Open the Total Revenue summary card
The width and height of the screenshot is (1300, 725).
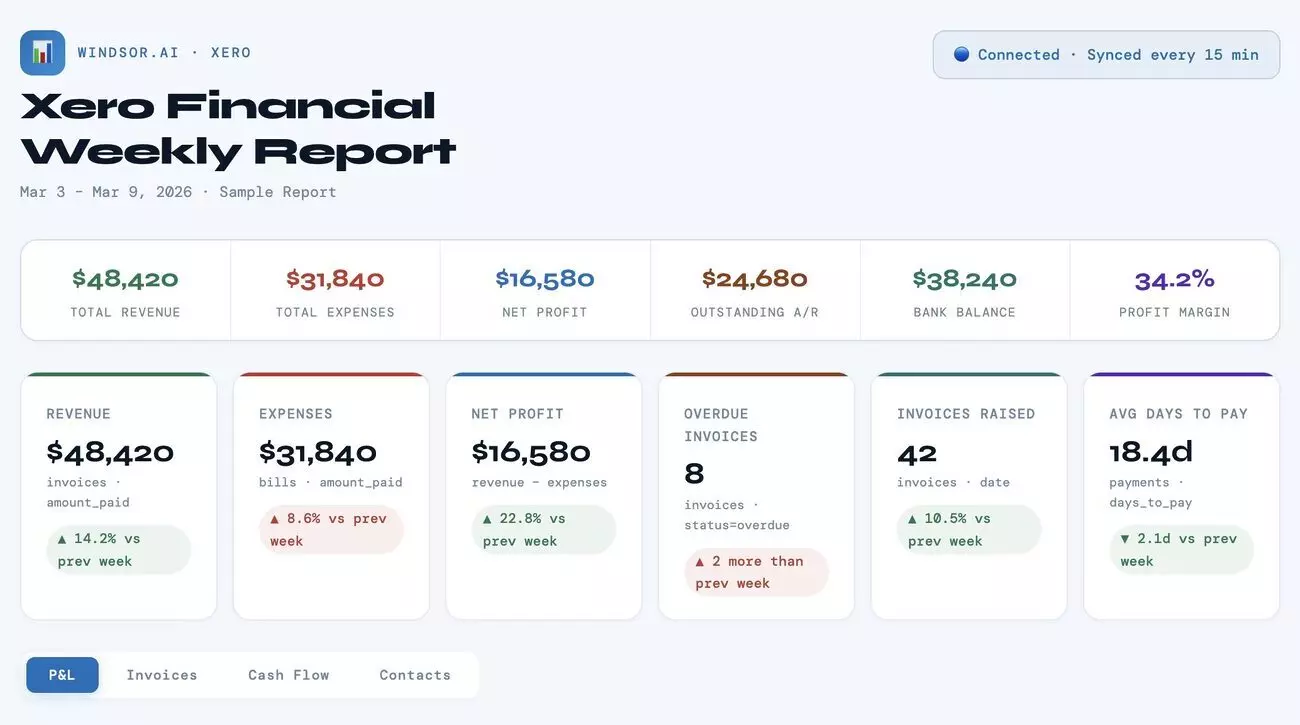tap(124, 289)
